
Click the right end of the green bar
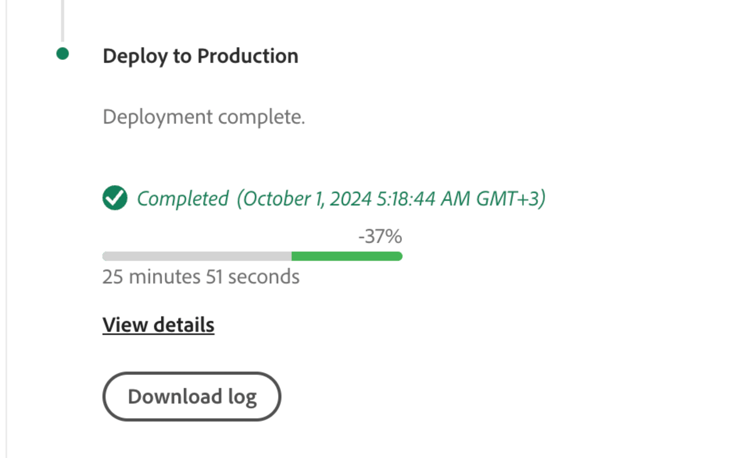tap(399, 257)
